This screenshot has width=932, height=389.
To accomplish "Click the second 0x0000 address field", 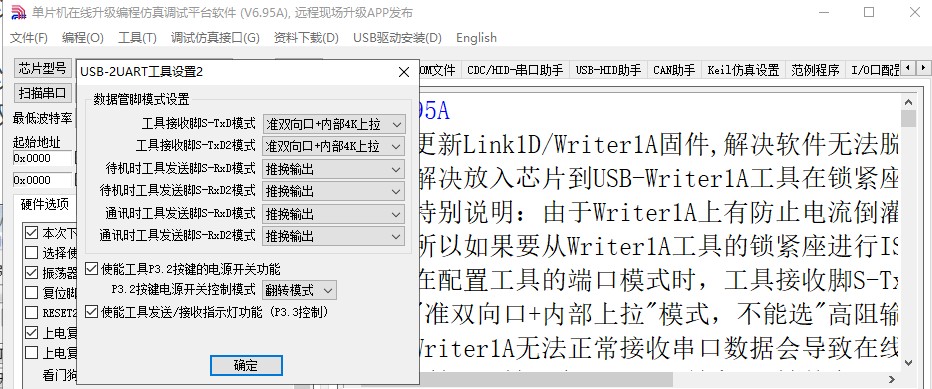I will point(42,180).
